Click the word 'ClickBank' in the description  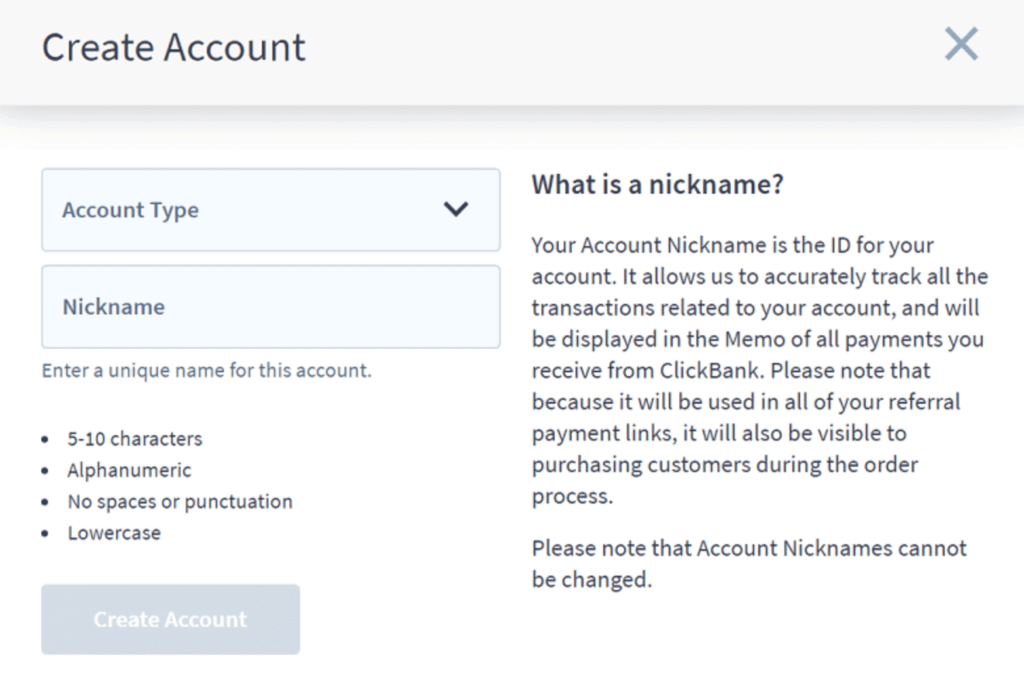(711, 370)
